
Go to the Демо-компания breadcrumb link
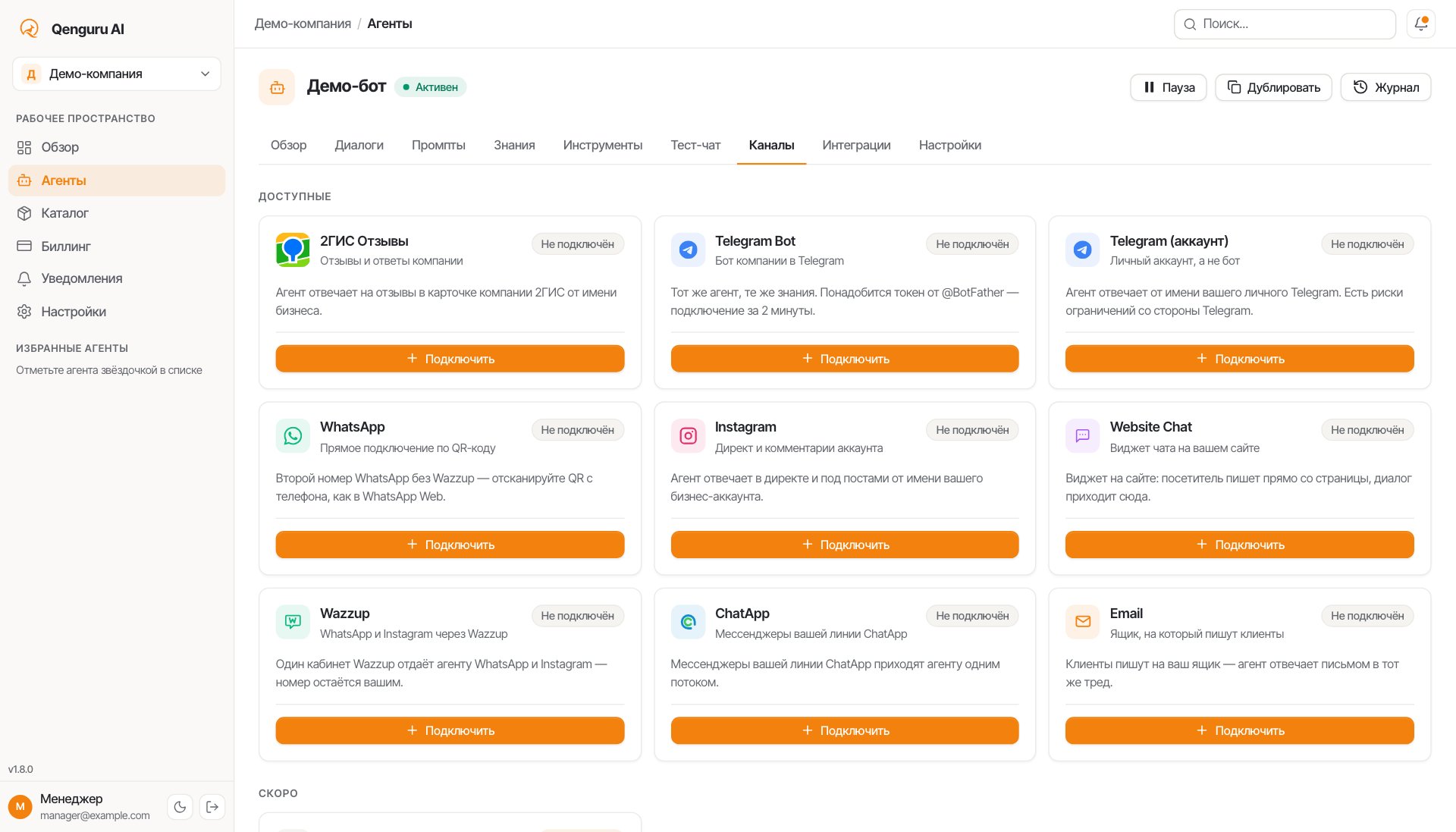click(x=303, y=24)
